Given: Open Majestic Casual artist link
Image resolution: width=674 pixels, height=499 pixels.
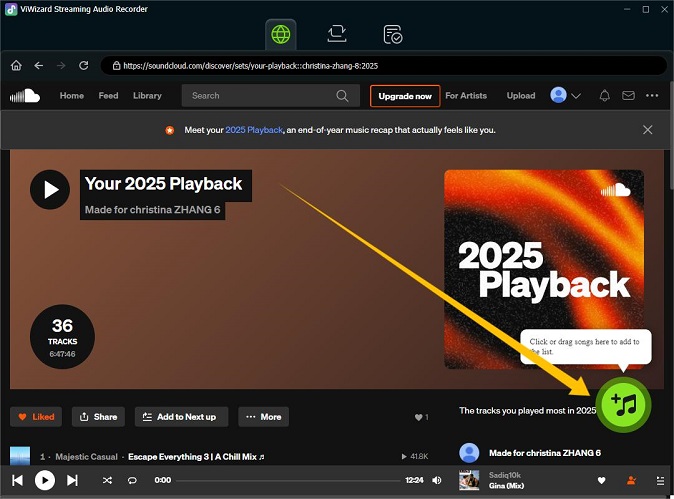Looking at the screenshot, I should coord(86,456).
